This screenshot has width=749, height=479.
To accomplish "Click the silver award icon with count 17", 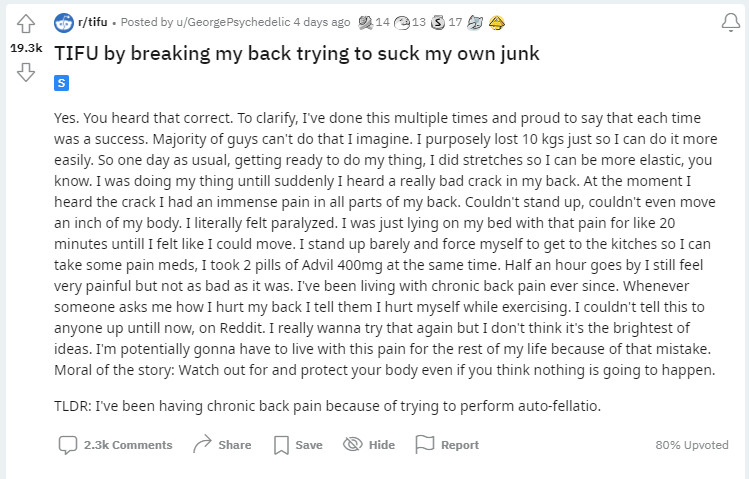I will click(x=437, y=22).
